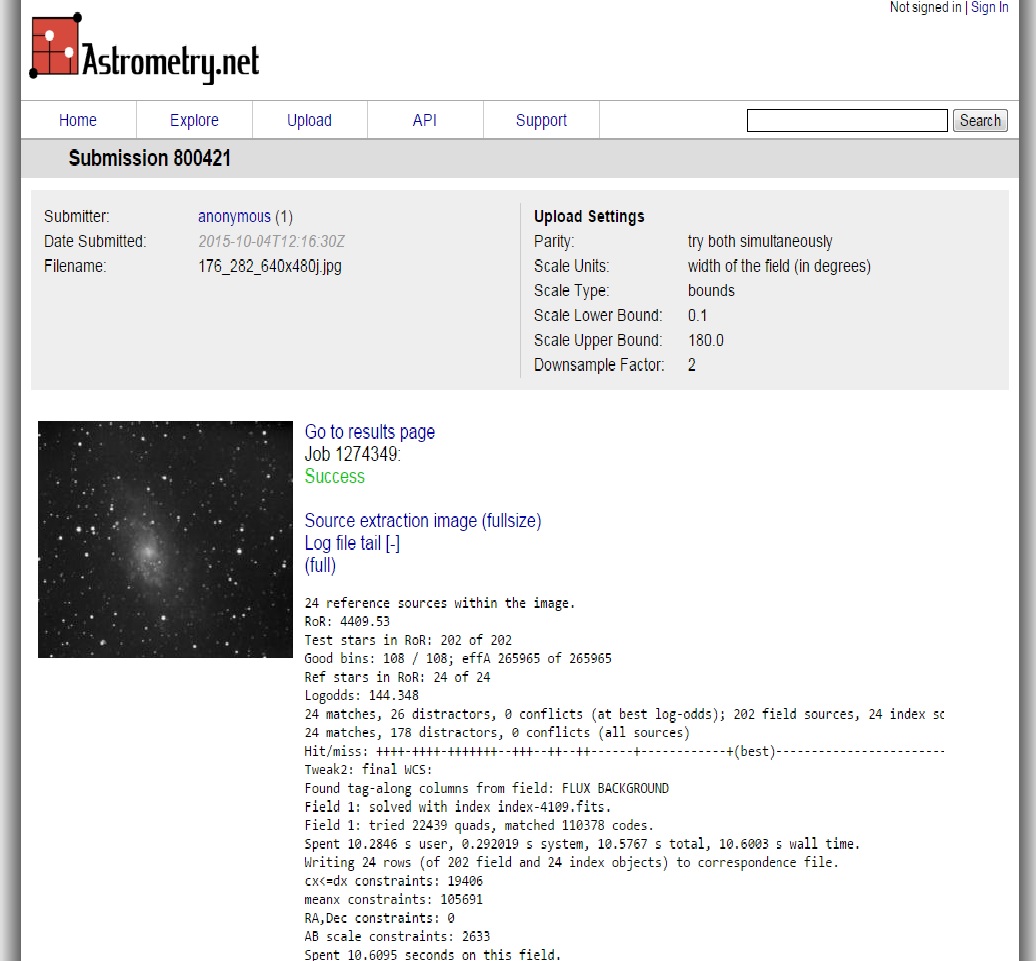Click the 2015-10-04 submission date timestamp
Viewport: 1036px width, 961px height.
tap(271, 242)
